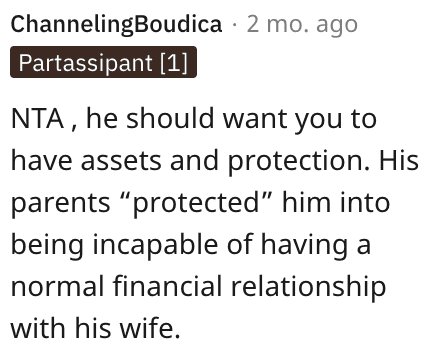This screenshot has height=360, width=434.
Task: Click the word "relationship" in the comment
Action: click(x=308, y=288)
